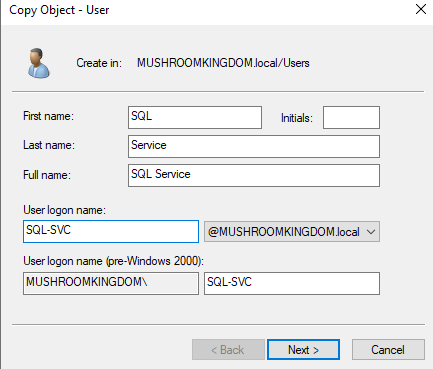Click the Create in: label

99,63
